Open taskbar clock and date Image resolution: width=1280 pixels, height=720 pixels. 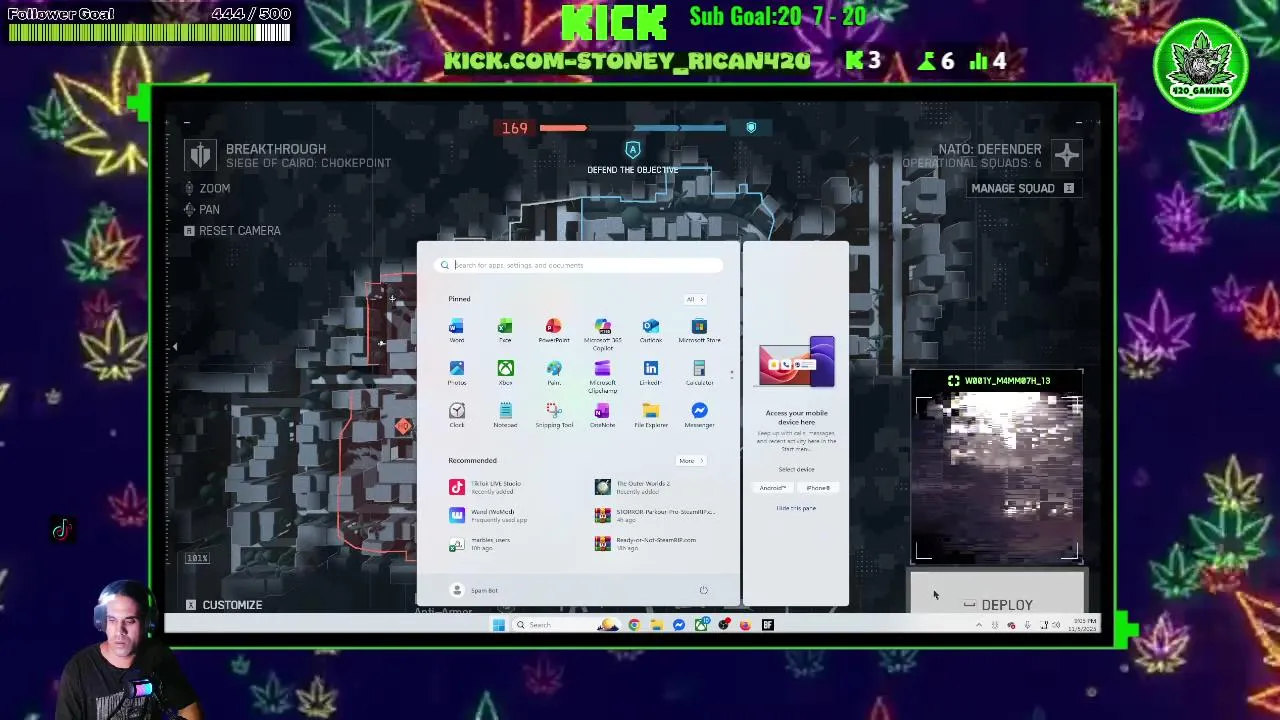coord(1081,625)
